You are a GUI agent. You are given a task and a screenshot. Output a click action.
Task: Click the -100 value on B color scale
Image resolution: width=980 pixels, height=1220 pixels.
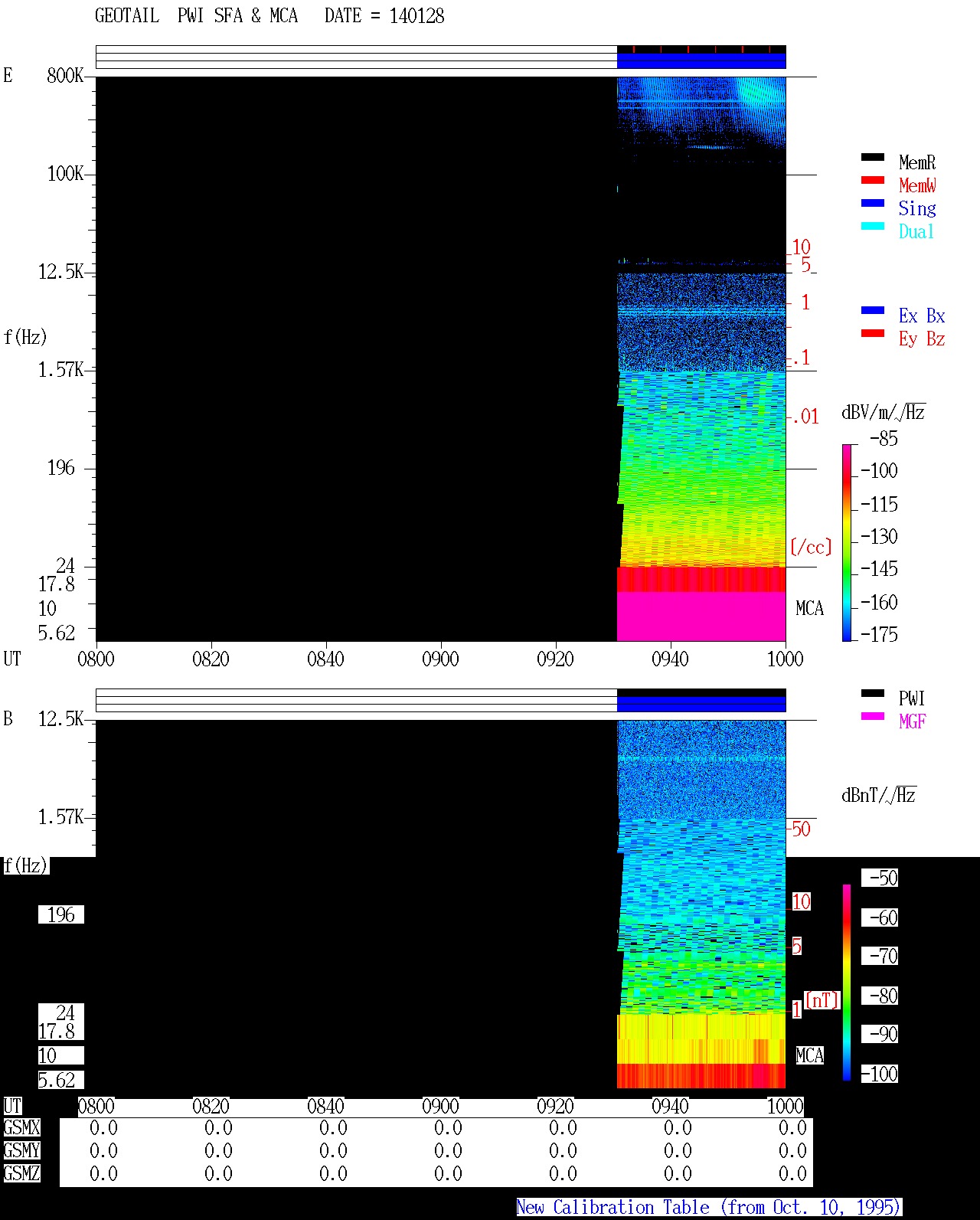point(880,1074)
